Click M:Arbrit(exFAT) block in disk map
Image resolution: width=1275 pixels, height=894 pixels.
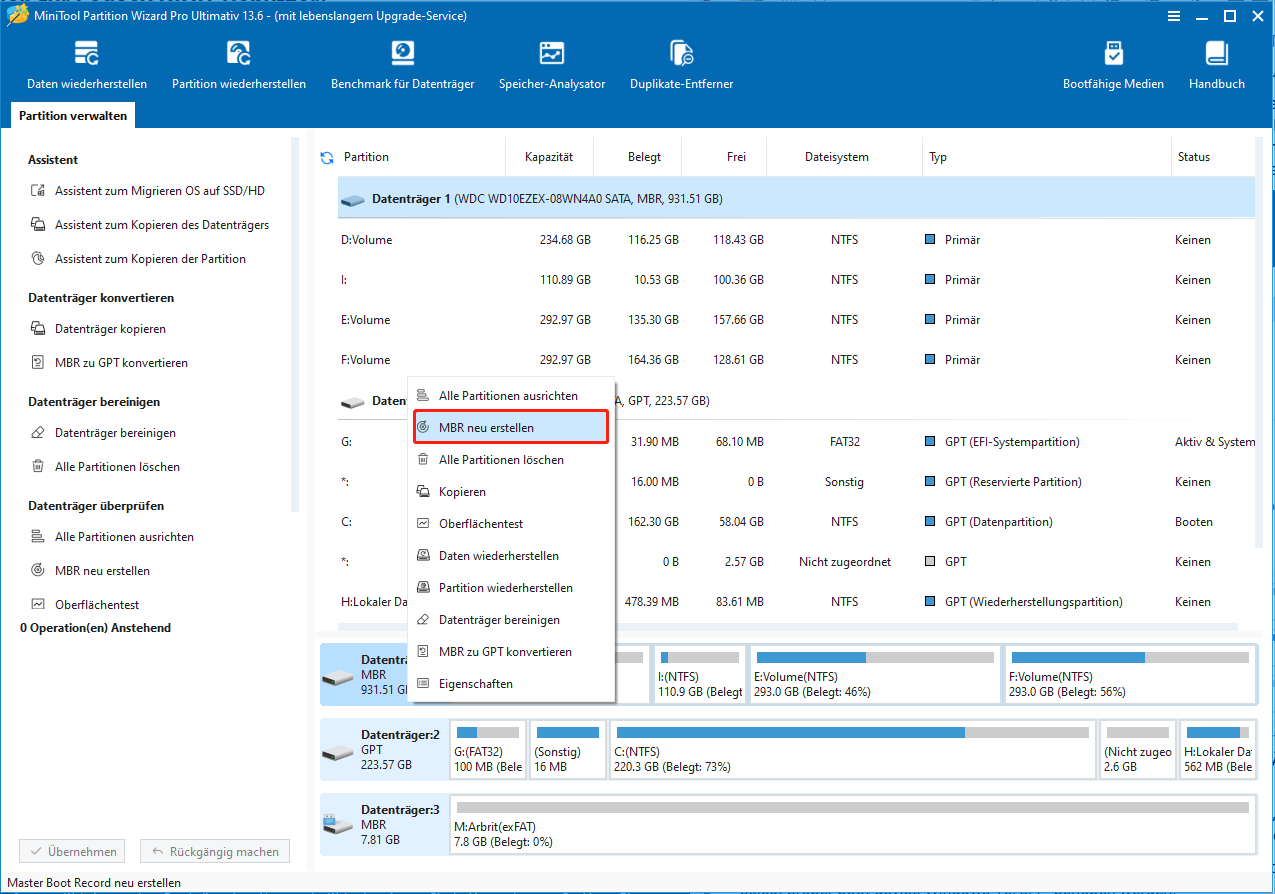coord(853,825)
